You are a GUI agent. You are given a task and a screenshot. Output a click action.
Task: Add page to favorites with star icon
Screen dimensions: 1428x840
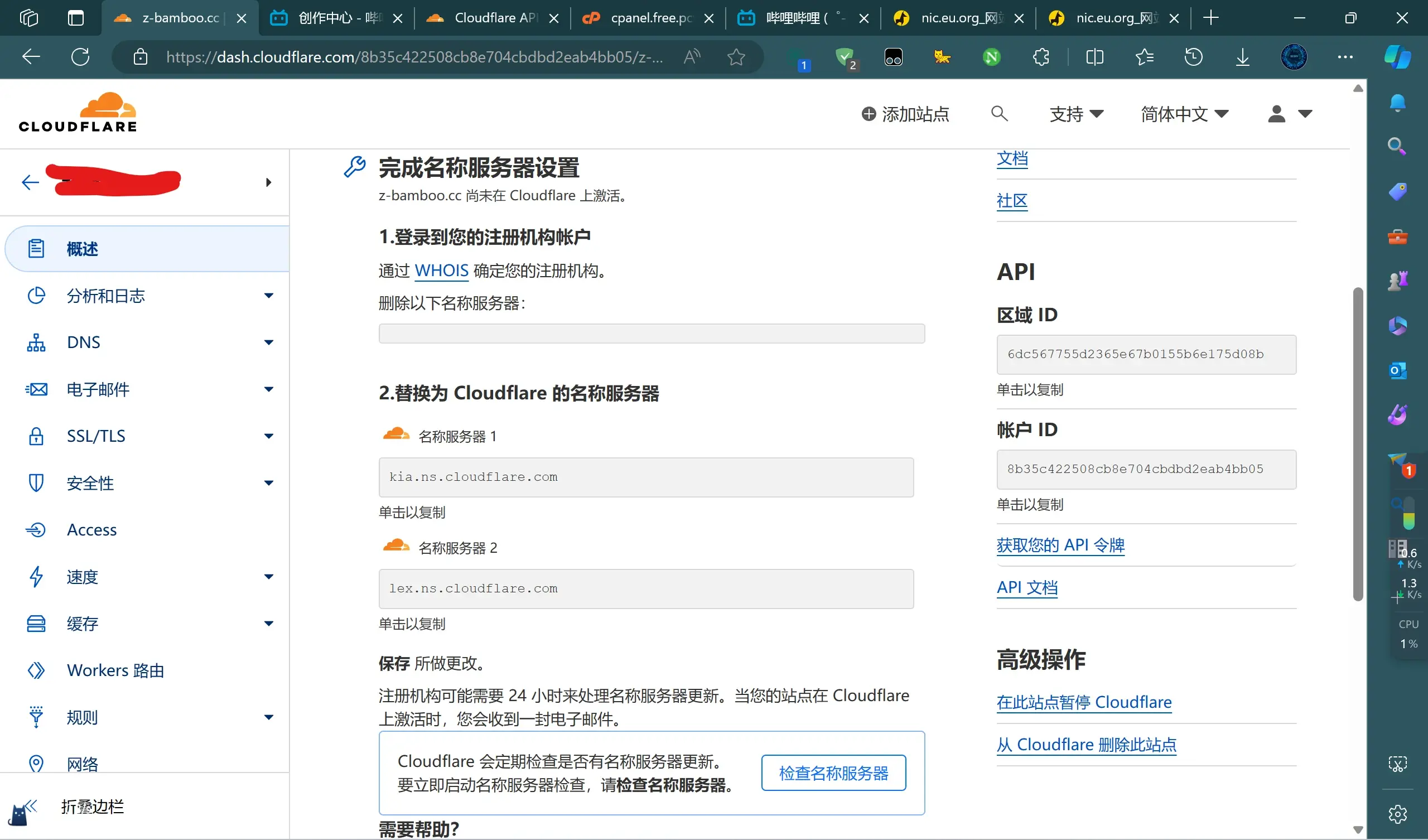click(736, 57)
